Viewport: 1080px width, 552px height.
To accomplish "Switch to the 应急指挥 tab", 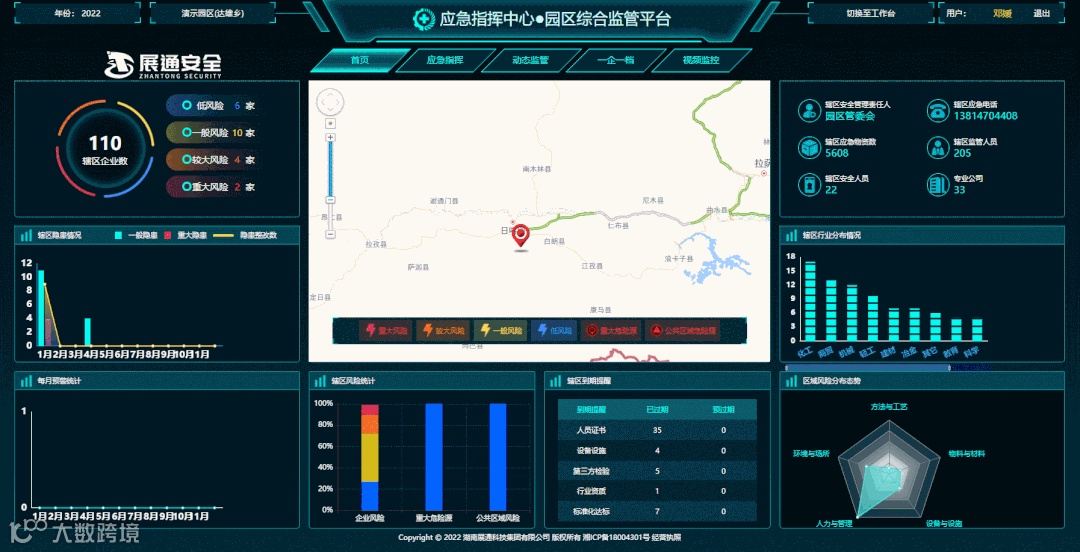I will 445,60.
